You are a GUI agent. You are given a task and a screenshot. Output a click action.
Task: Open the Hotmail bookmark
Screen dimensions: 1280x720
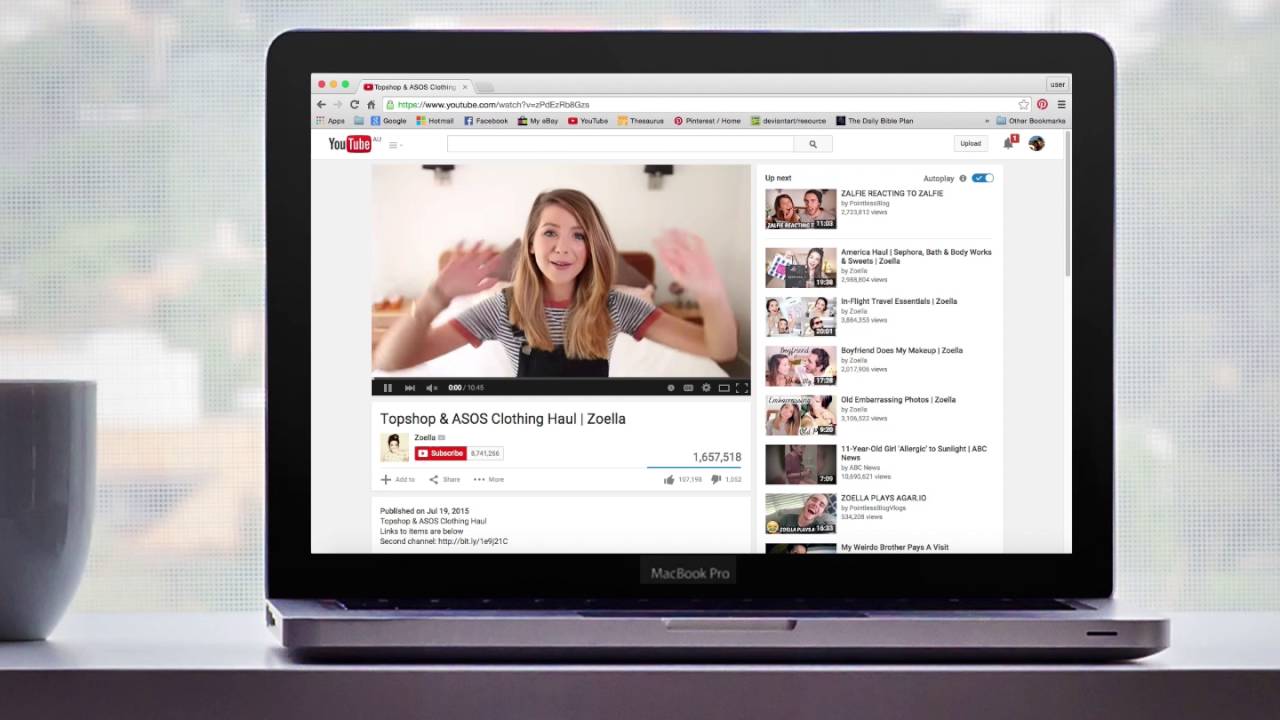[x=435, y=121]
